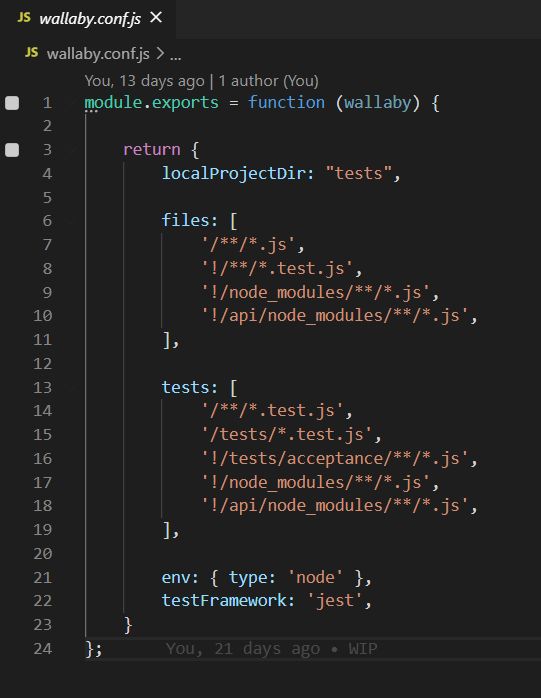The image size is (541, 698).
Task: Click the JS icon in breadcrumb
Action: pos(32,53)
